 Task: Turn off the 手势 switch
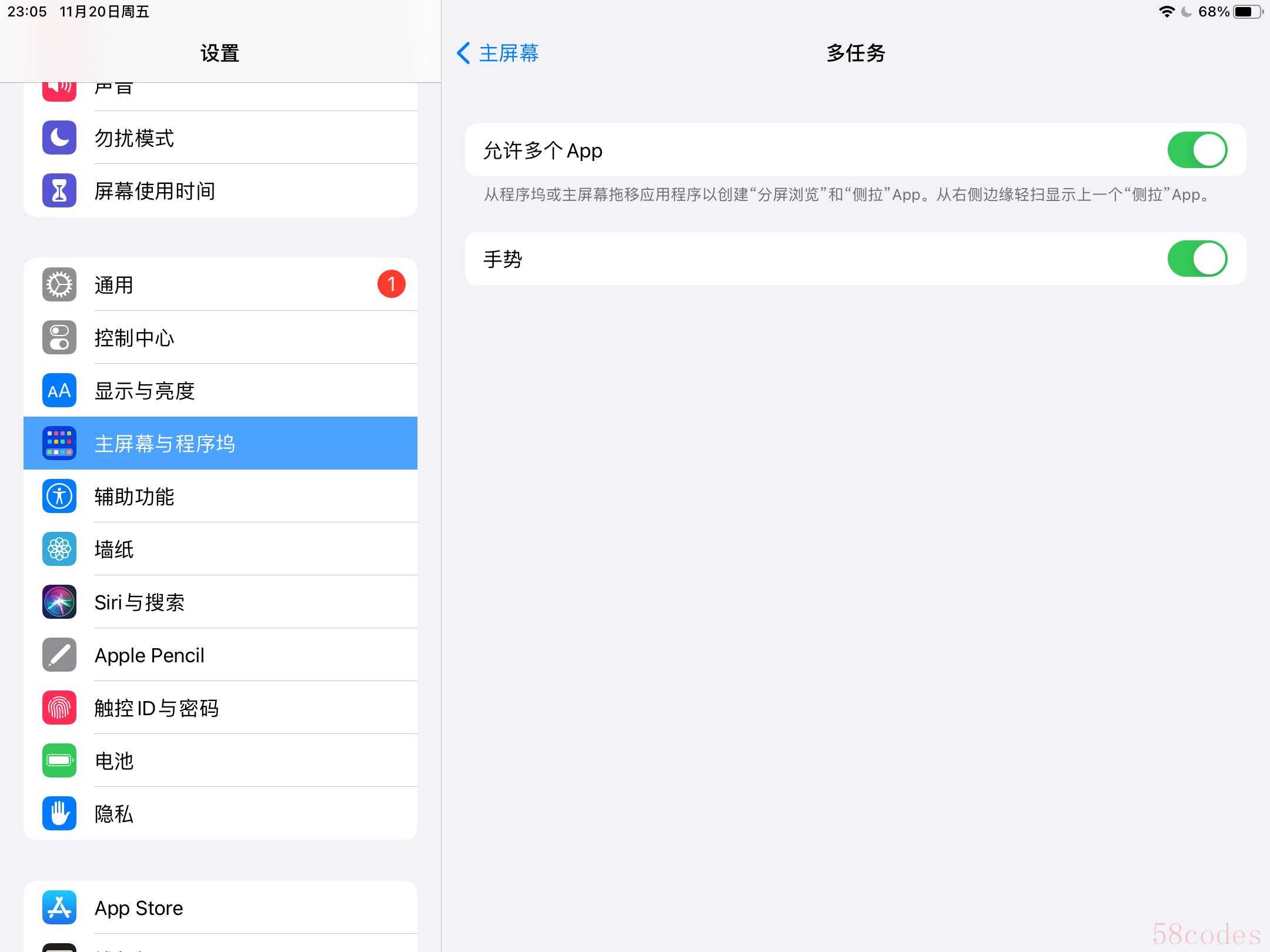click(1197, 259)
